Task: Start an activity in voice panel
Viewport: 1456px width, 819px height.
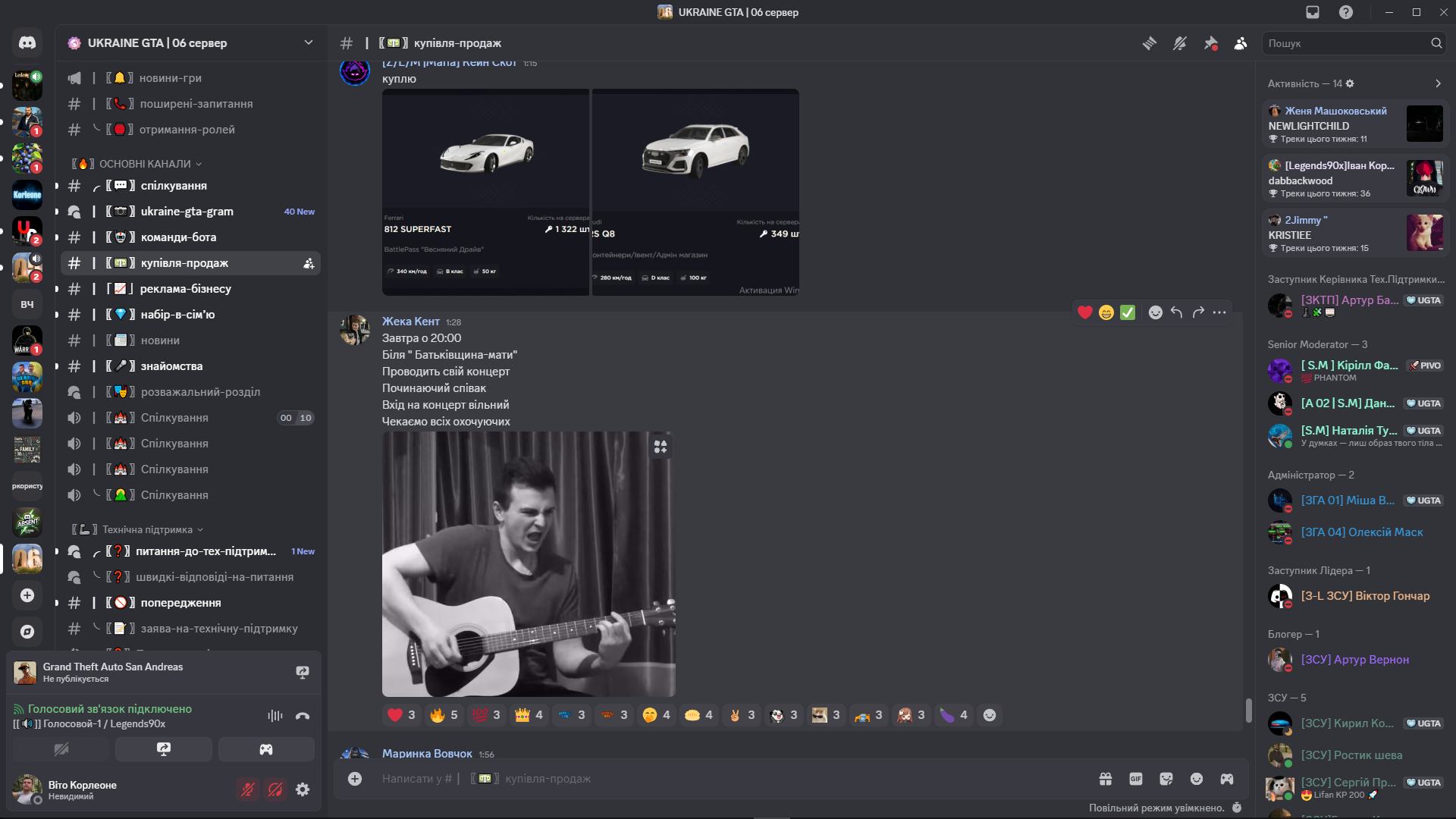Action: point(266,749)
